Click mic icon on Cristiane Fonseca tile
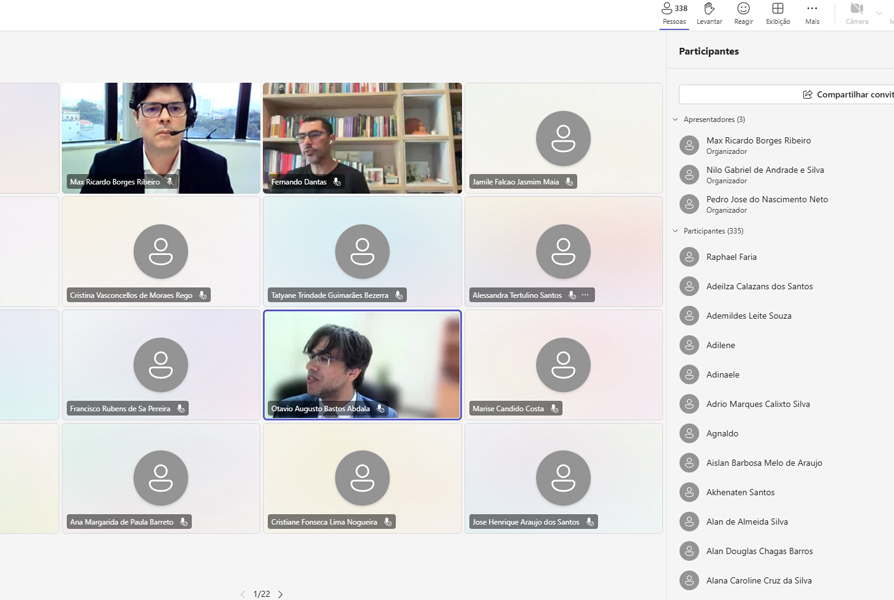This screenshot has width=894, height=600. 388,522
